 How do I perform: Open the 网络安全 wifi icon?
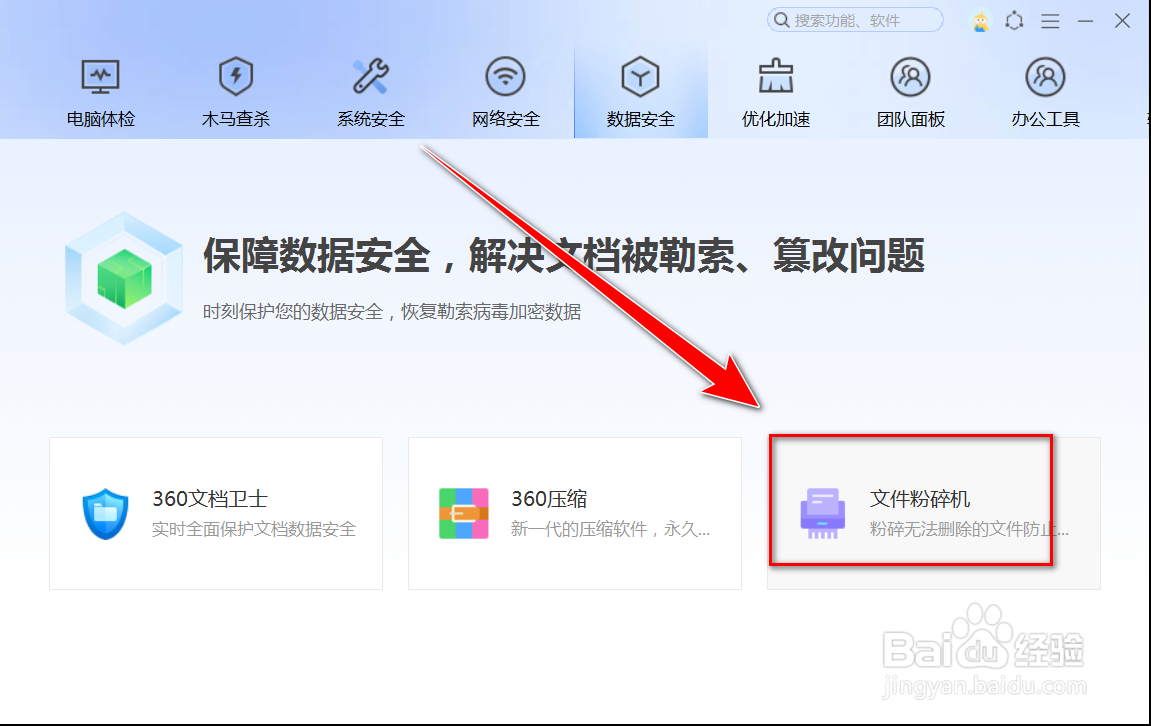click(x=506, y=76)
